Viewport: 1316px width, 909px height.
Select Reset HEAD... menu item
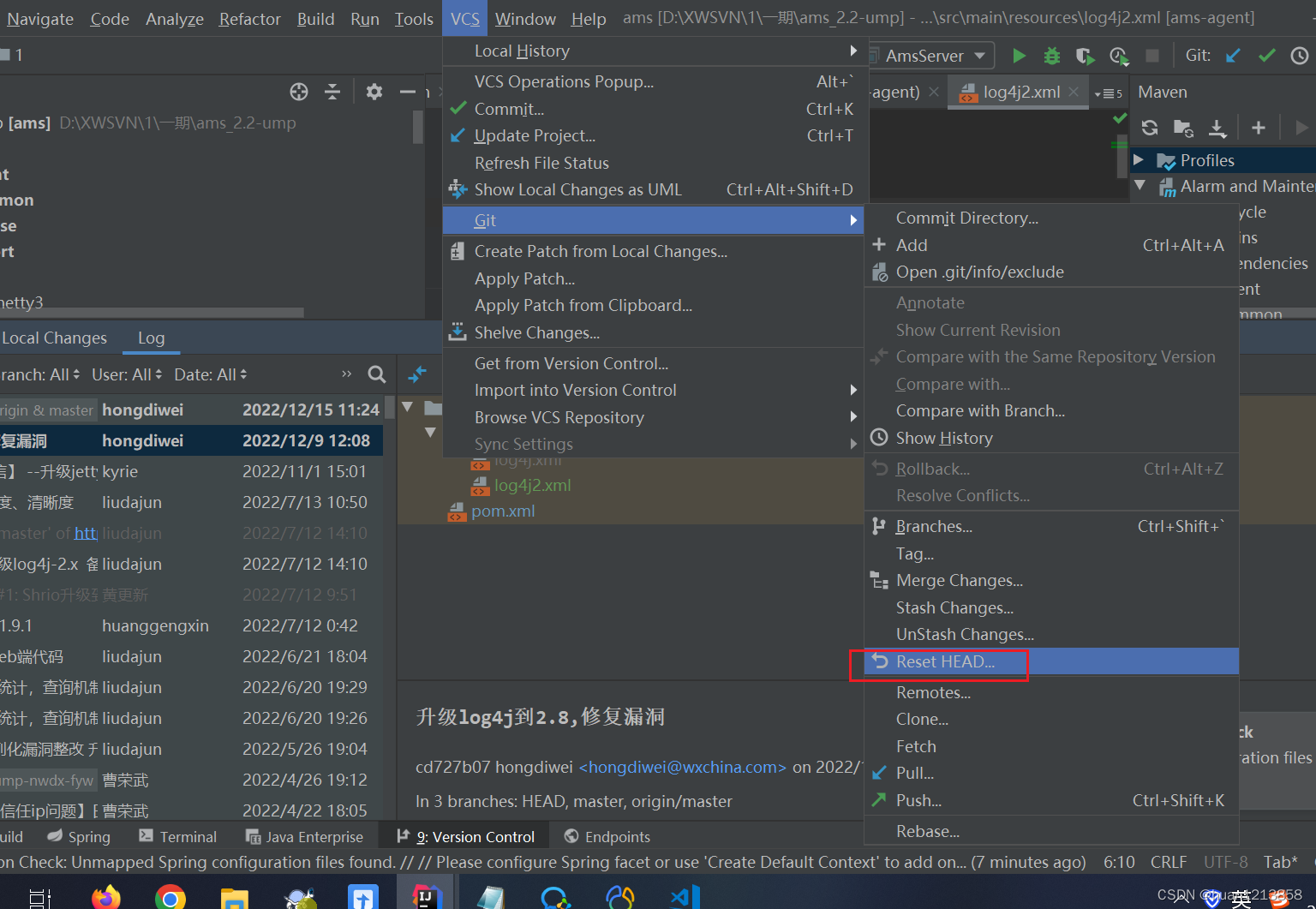[1051, 661]
